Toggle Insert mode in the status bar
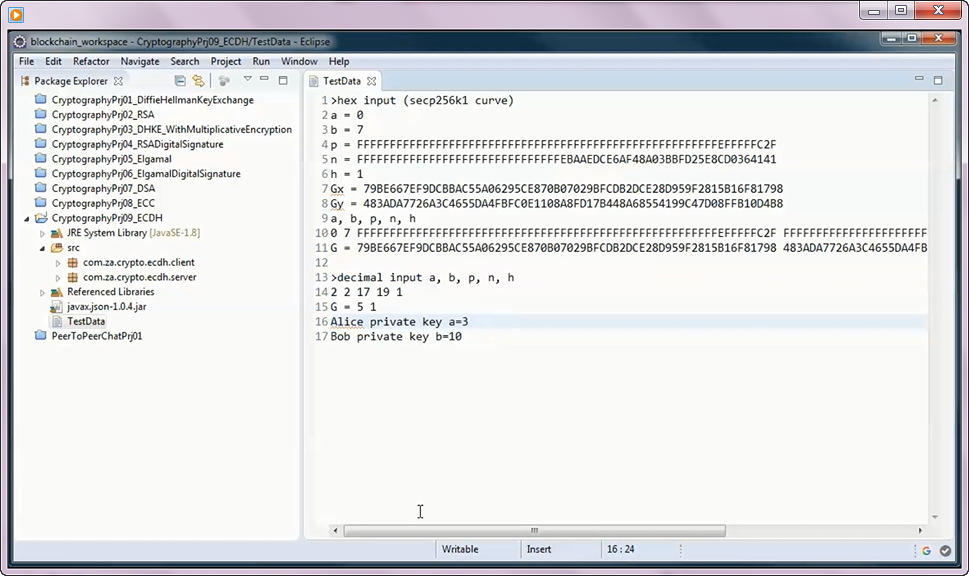Screen dimensions: 969x576 [x=537, y=549]
